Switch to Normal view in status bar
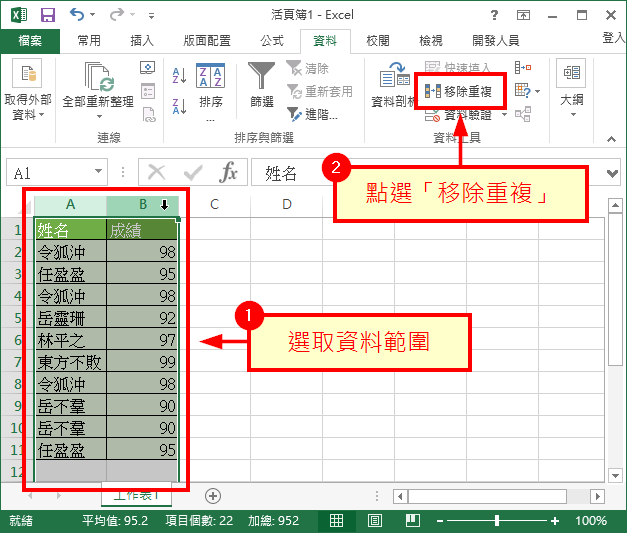Image resolution: width=627 pixels, height=533 pixels. tap(337, 520)
